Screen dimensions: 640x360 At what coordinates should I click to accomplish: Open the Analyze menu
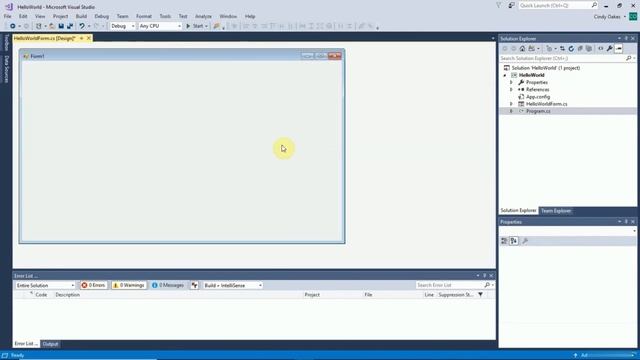[203, 16]
